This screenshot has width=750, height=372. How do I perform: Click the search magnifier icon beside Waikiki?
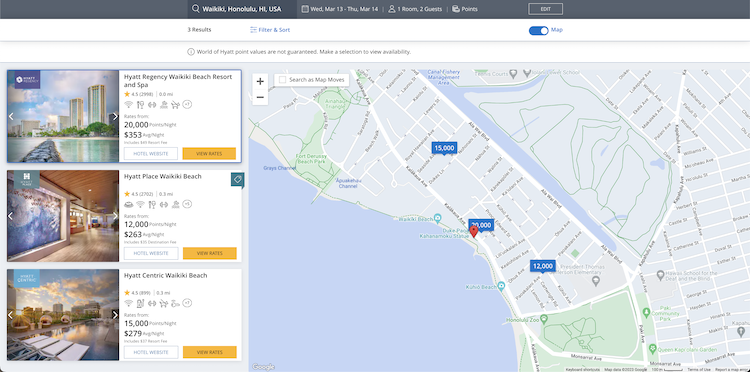tap(195, 9)
